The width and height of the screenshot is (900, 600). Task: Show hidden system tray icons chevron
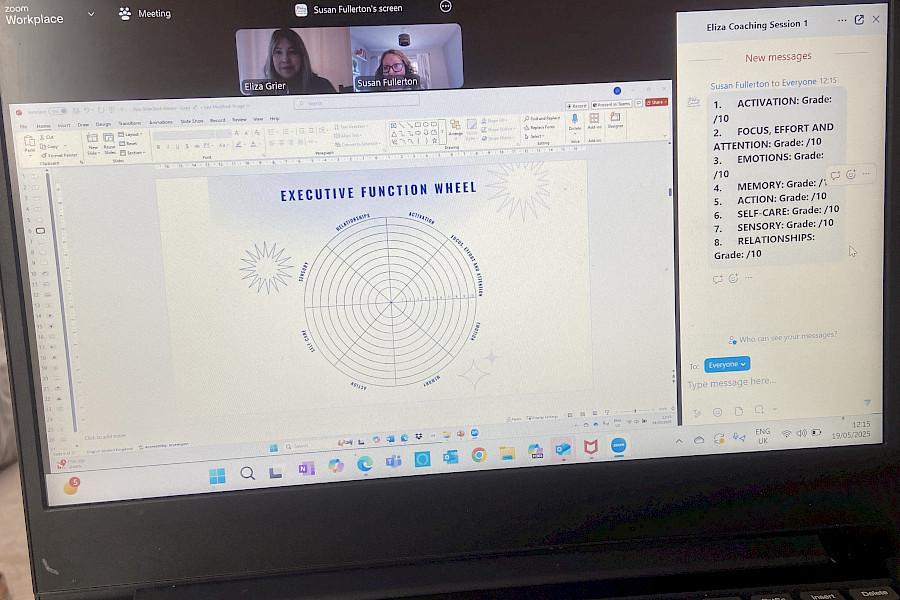[679, 440]
